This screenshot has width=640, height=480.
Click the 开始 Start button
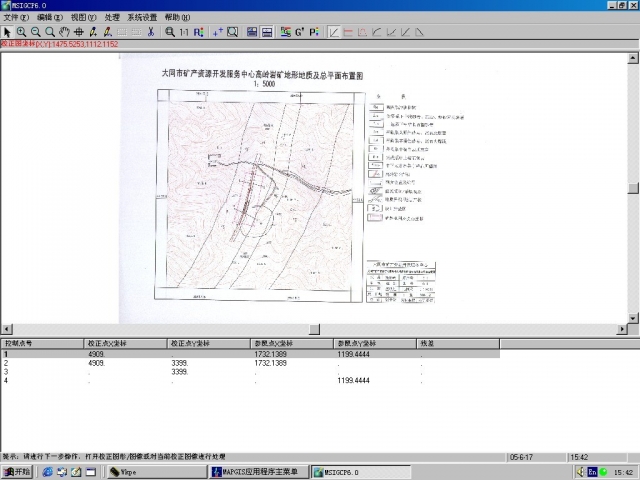point(18,472)
